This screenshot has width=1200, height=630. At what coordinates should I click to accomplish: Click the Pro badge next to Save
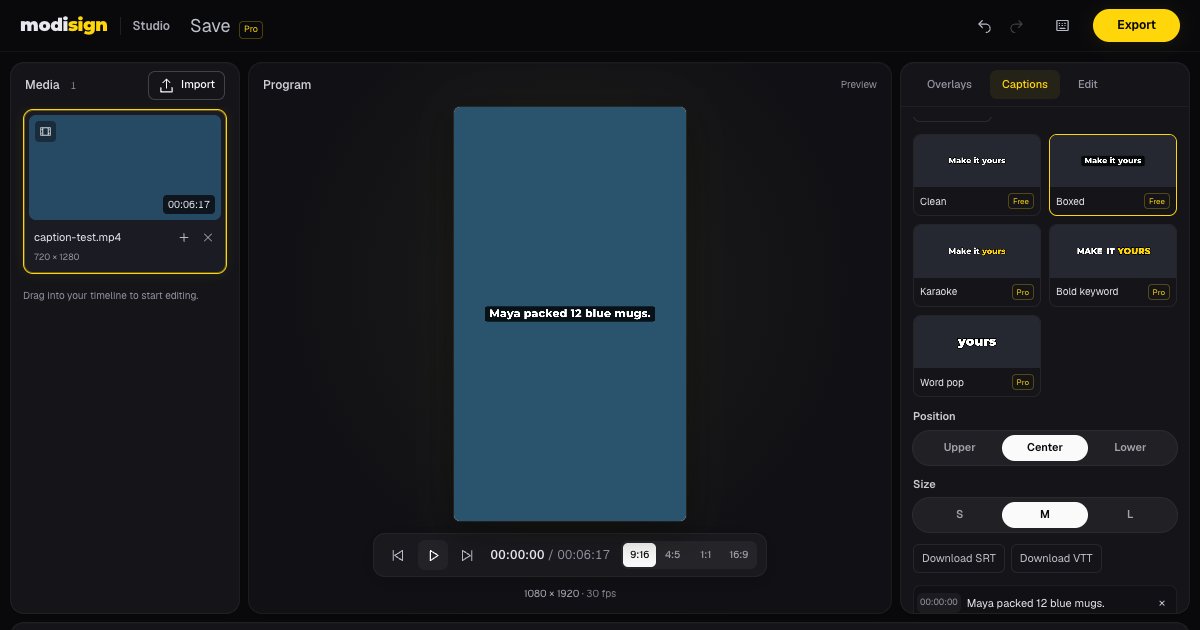(251, 29)
